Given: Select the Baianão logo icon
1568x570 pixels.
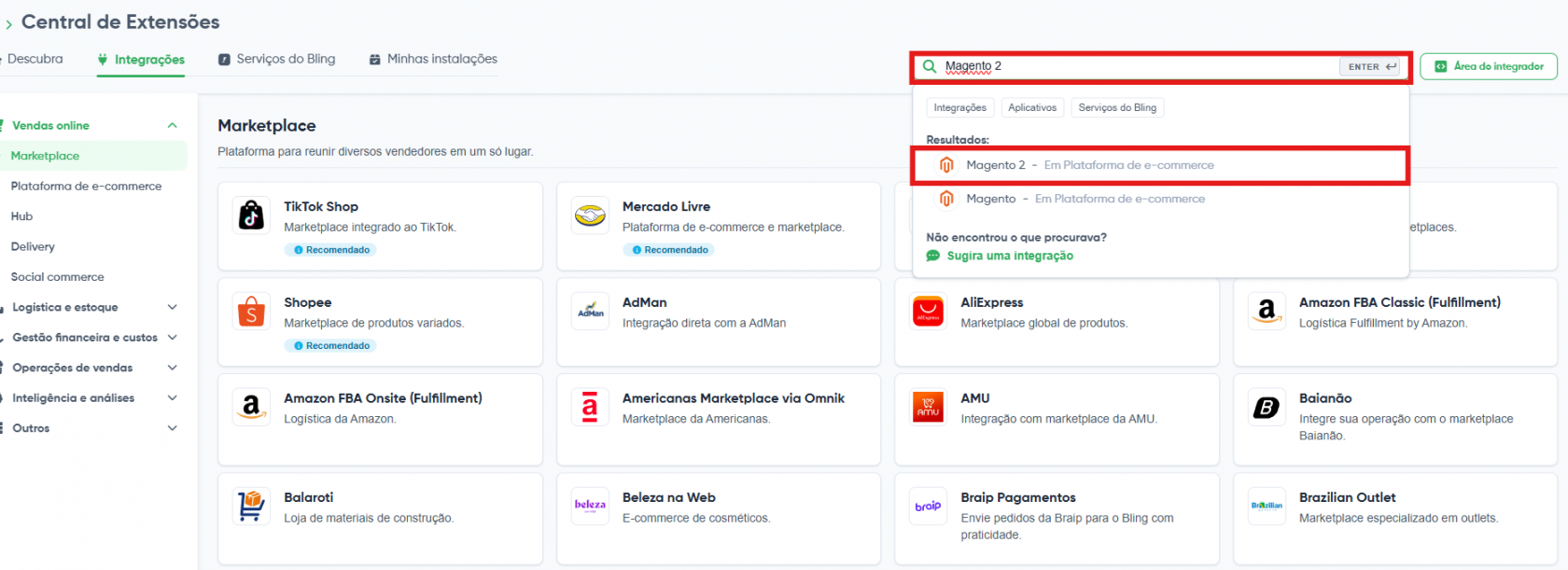Looking at the screenshot, I should 1267,407.
